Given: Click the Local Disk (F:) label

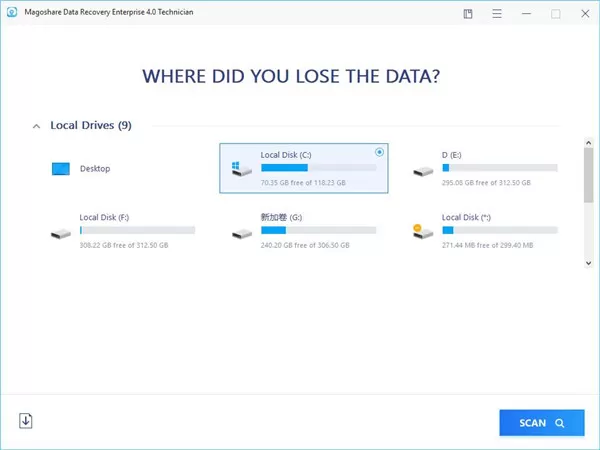Looking at the screenshot, I should (104, 217).
